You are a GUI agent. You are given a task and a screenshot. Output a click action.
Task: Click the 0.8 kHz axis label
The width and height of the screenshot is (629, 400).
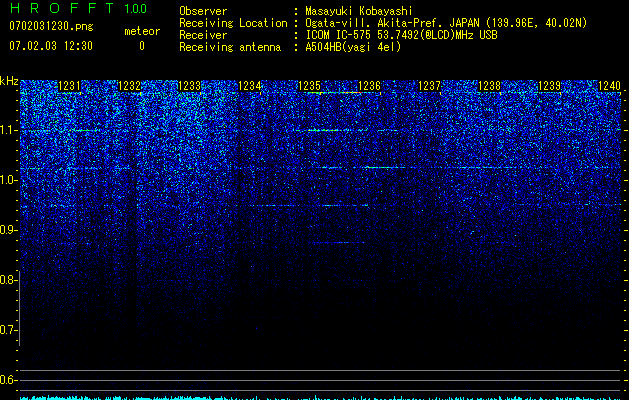(9, 280)
